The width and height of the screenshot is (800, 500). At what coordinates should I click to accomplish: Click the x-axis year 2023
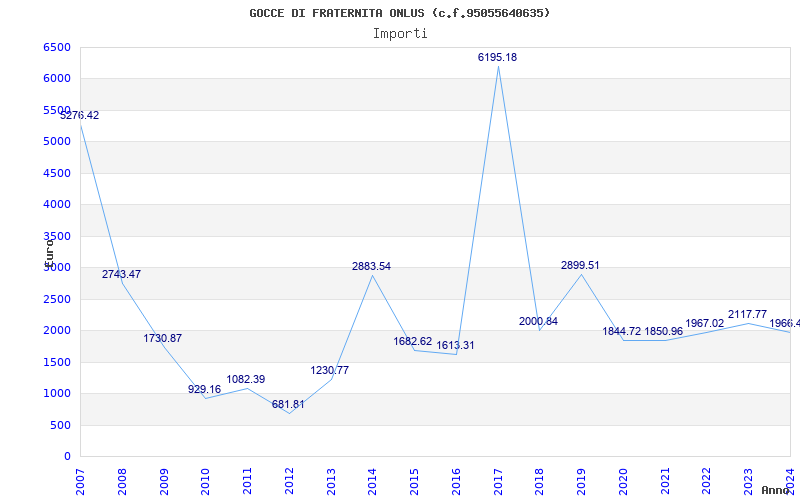[x=748, y=482]
